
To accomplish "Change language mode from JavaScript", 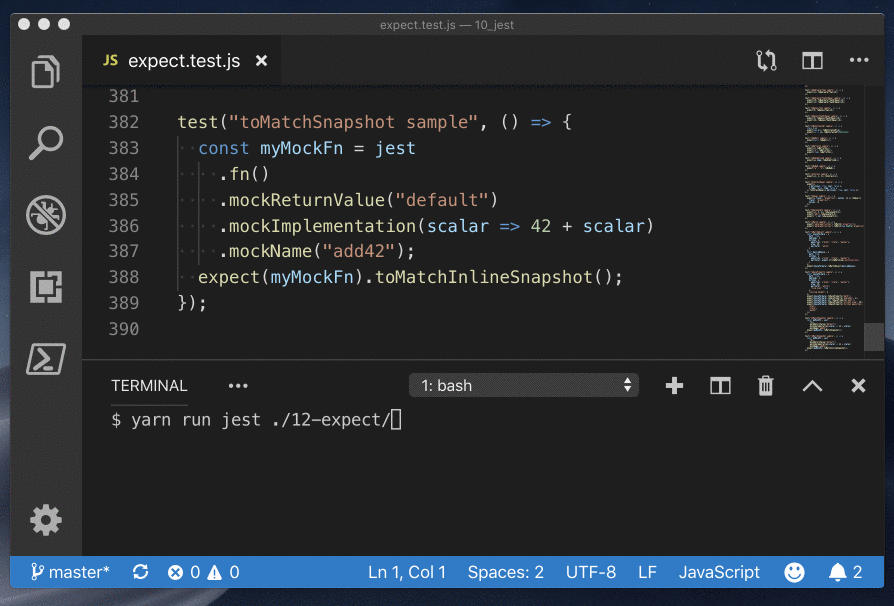I will [719, 572].
